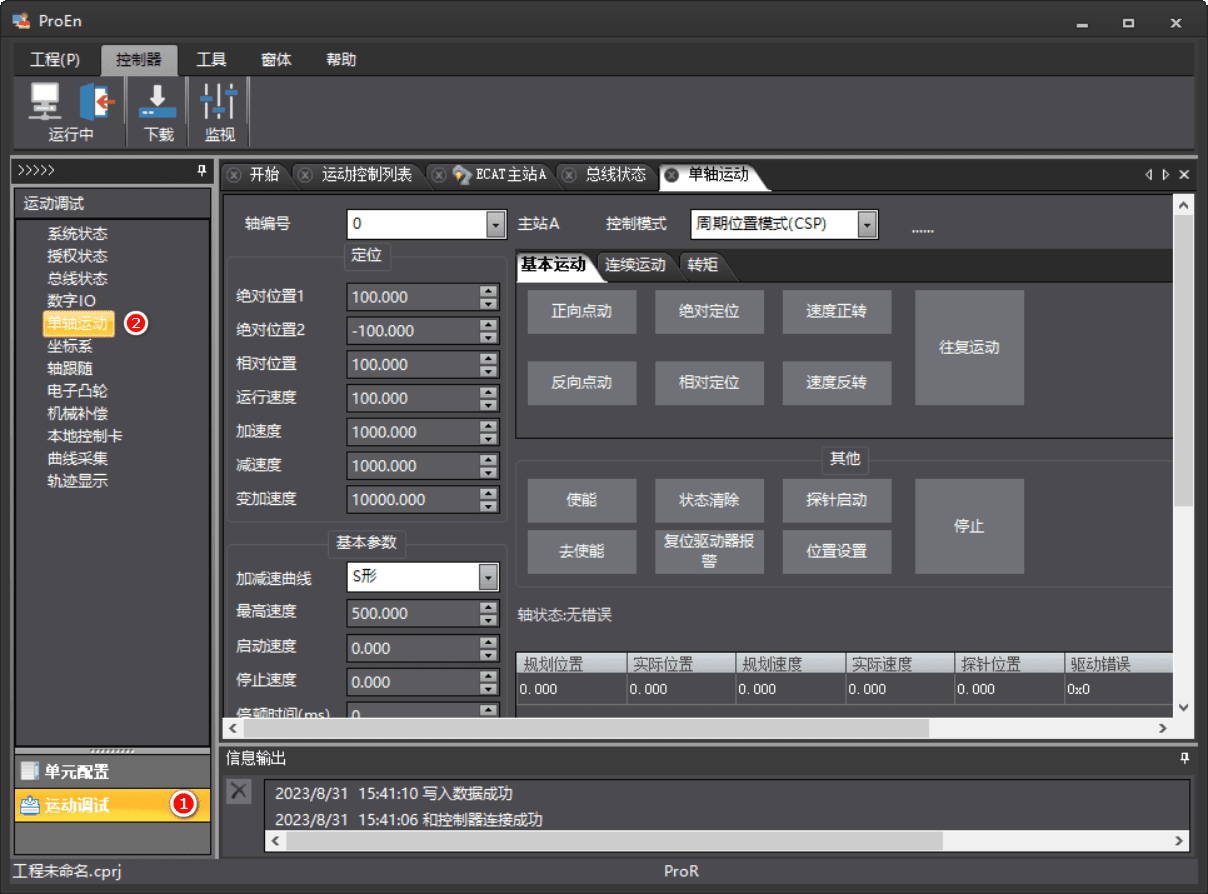Screen dimensions: 1208x894
Task: Click the horizontal scrollbar in 信息输出
Action: [614, 841]
